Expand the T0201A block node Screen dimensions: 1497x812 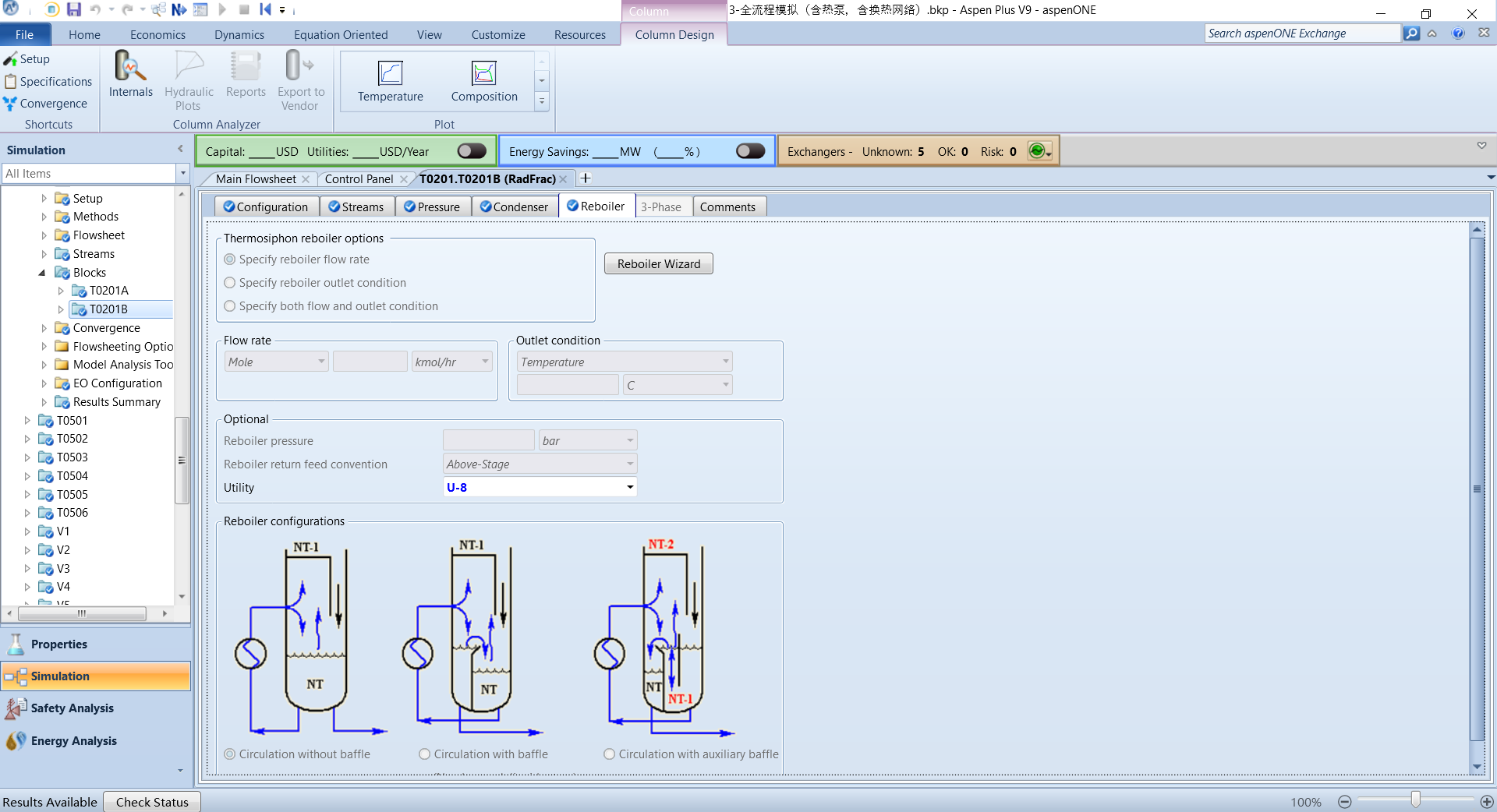click(61, 291)
